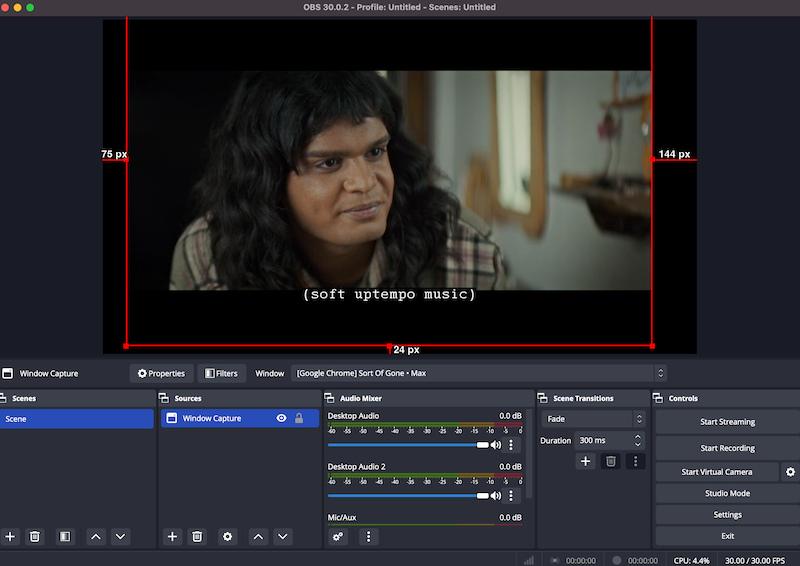Screen dimensions: 800x566
Task: Open scene filters icon in Scenes panel
Action: tap(65, 536)
